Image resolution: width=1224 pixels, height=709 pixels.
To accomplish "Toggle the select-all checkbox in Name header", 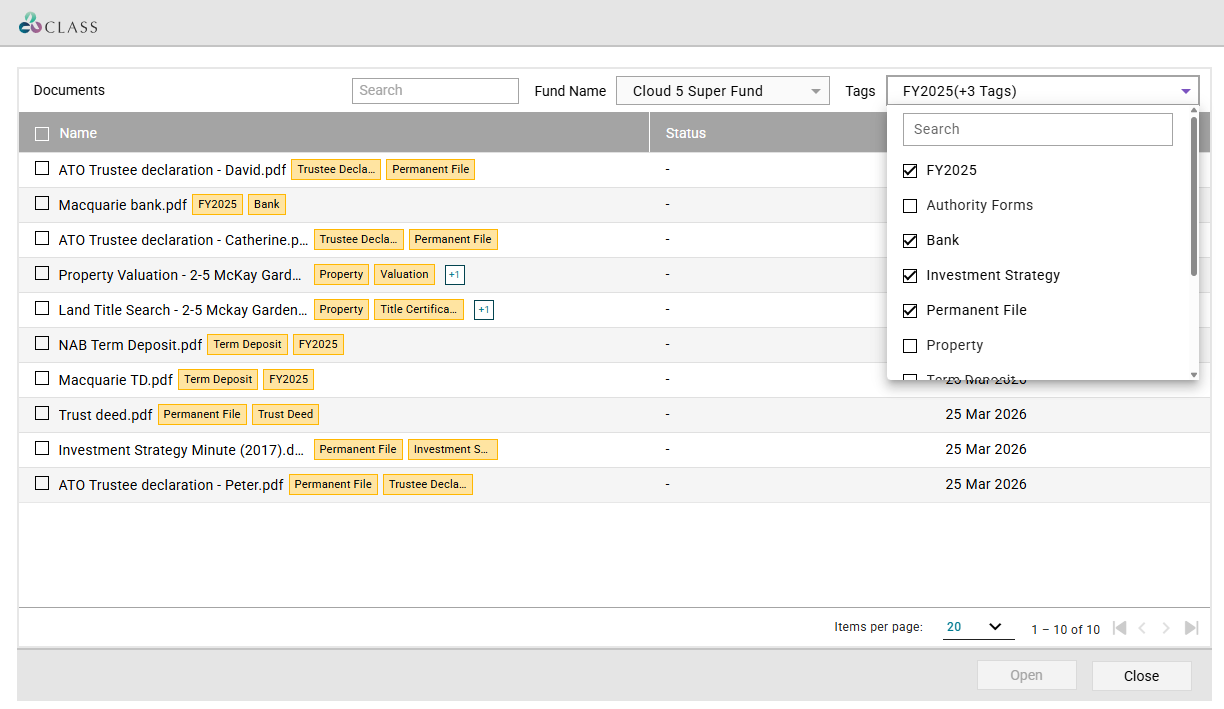I will (42, 134).
